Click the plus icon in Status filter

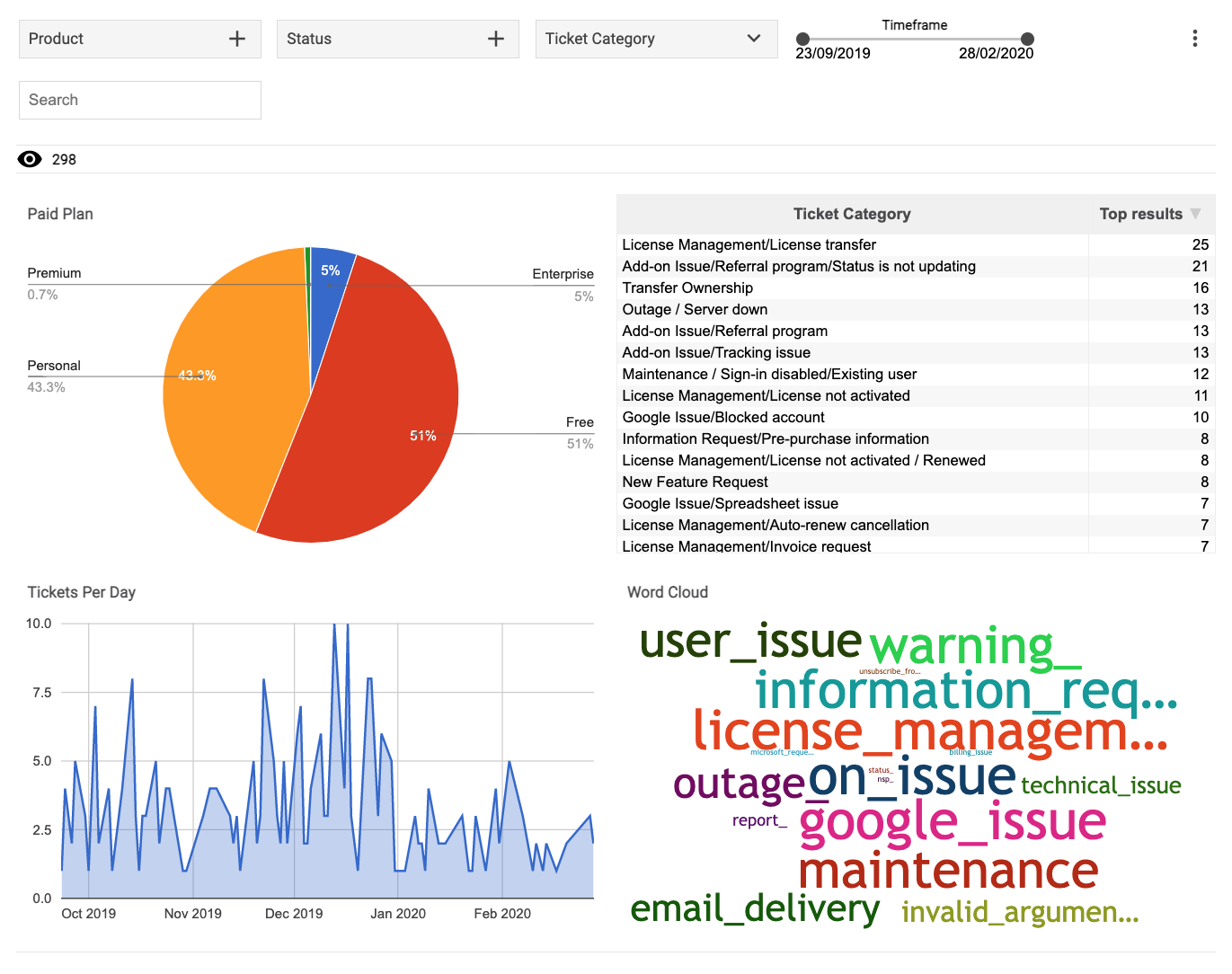coord(495,39)
